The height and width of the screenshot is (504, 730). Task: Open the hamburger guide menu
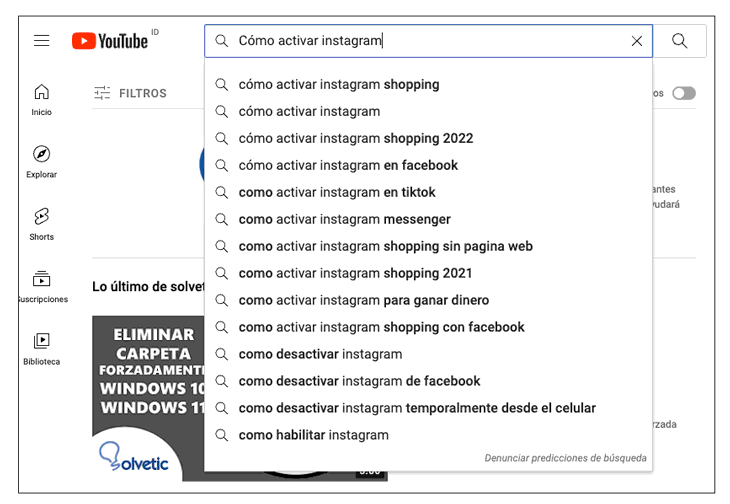point(41,41)
